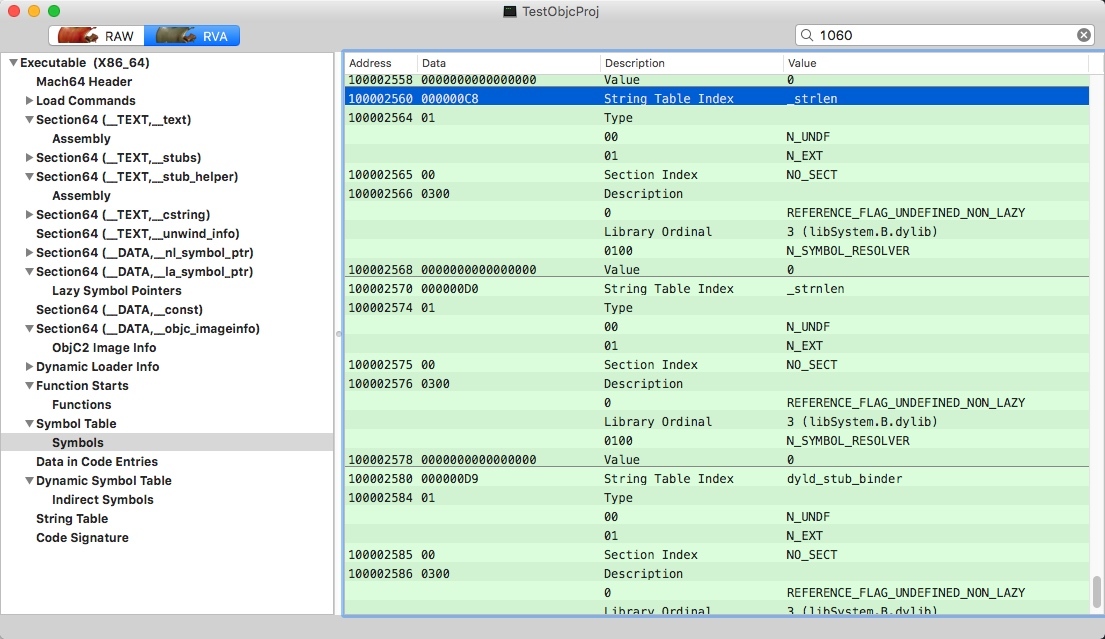Image resolution: width=1105 pixels, height=639 pixels.
Task: Expand the Dynamic Loader Info triangle
Action: coord(29,367)
